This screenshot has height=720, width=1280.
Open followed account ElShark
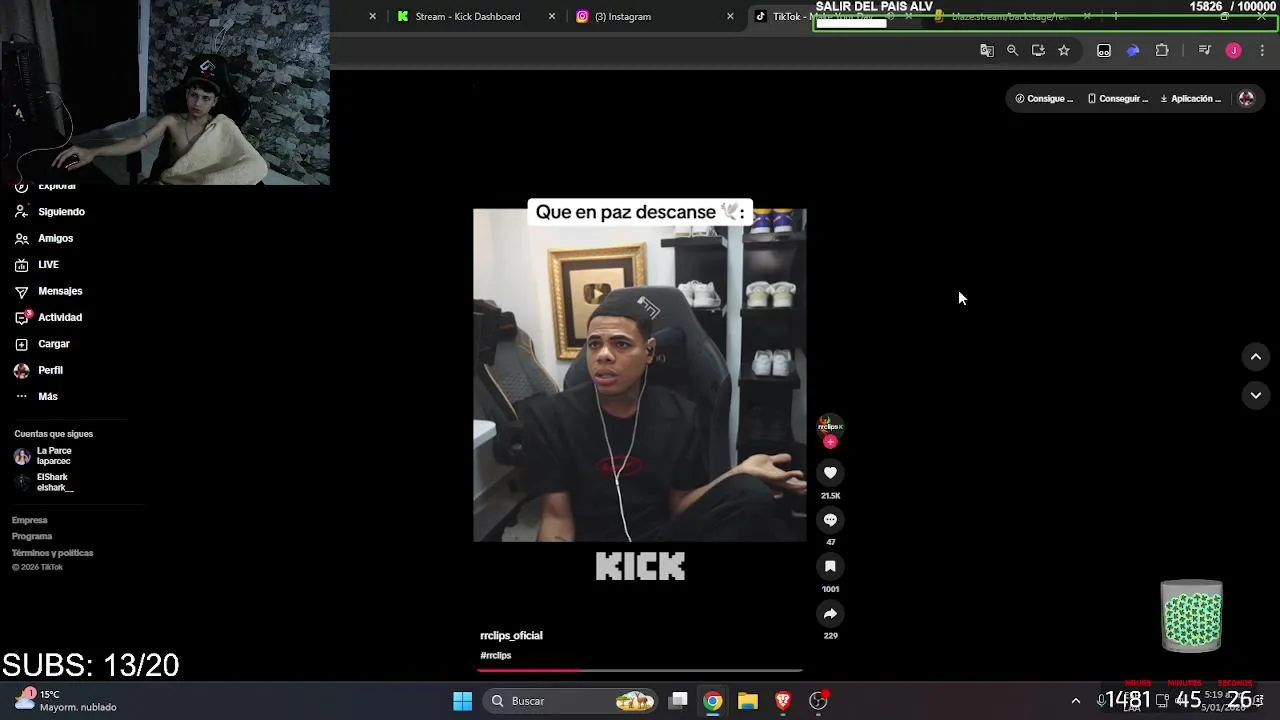click(43, 482)
